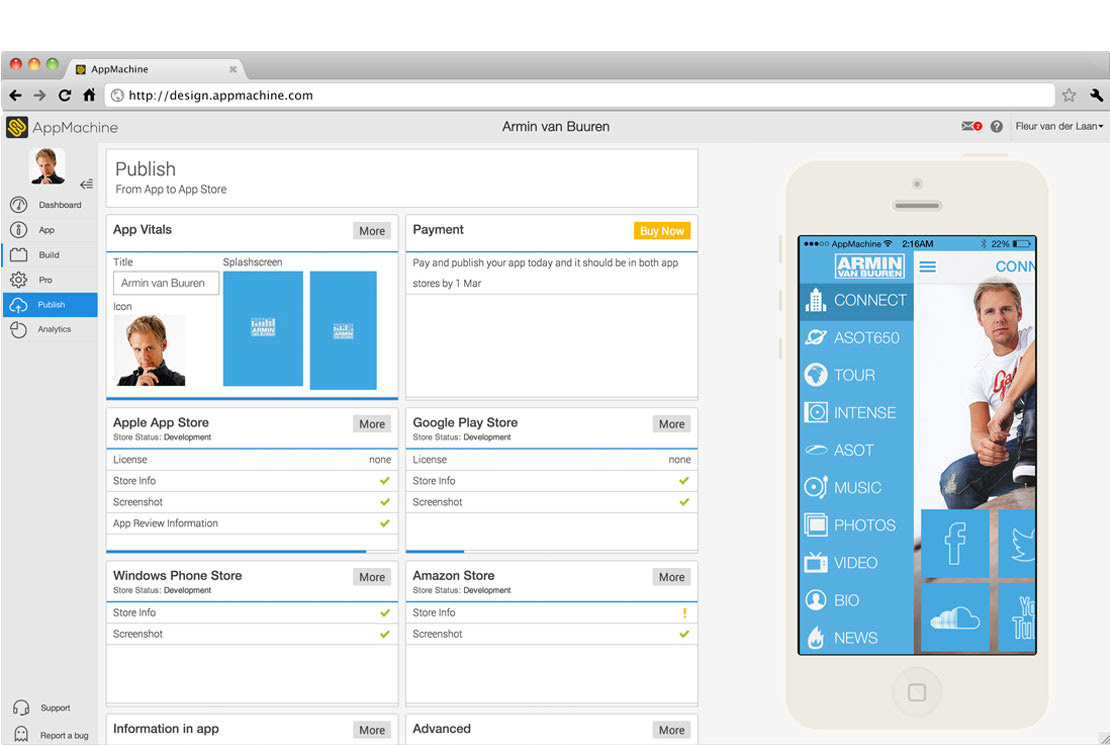
Task: Open More for Google Play Store
Action: [671, 424]
